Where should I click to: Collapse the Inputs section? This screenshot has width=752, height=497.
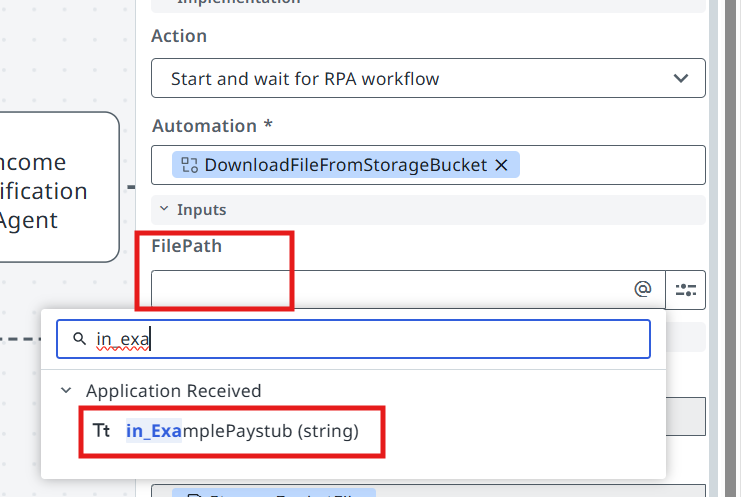[x=164, y=209]
